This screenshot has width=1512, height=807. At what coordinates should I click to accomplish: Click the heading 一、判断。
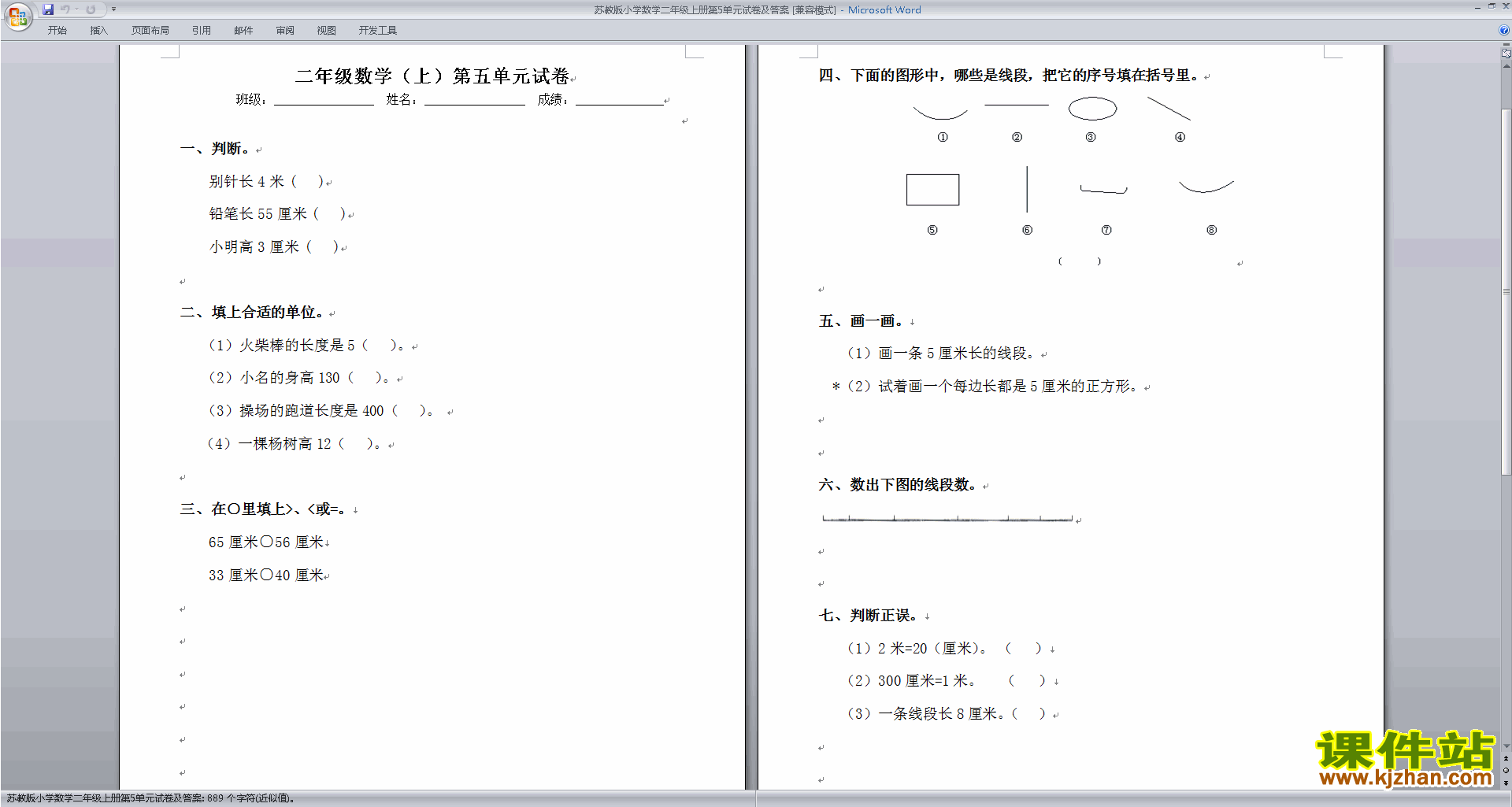(215, 149)
